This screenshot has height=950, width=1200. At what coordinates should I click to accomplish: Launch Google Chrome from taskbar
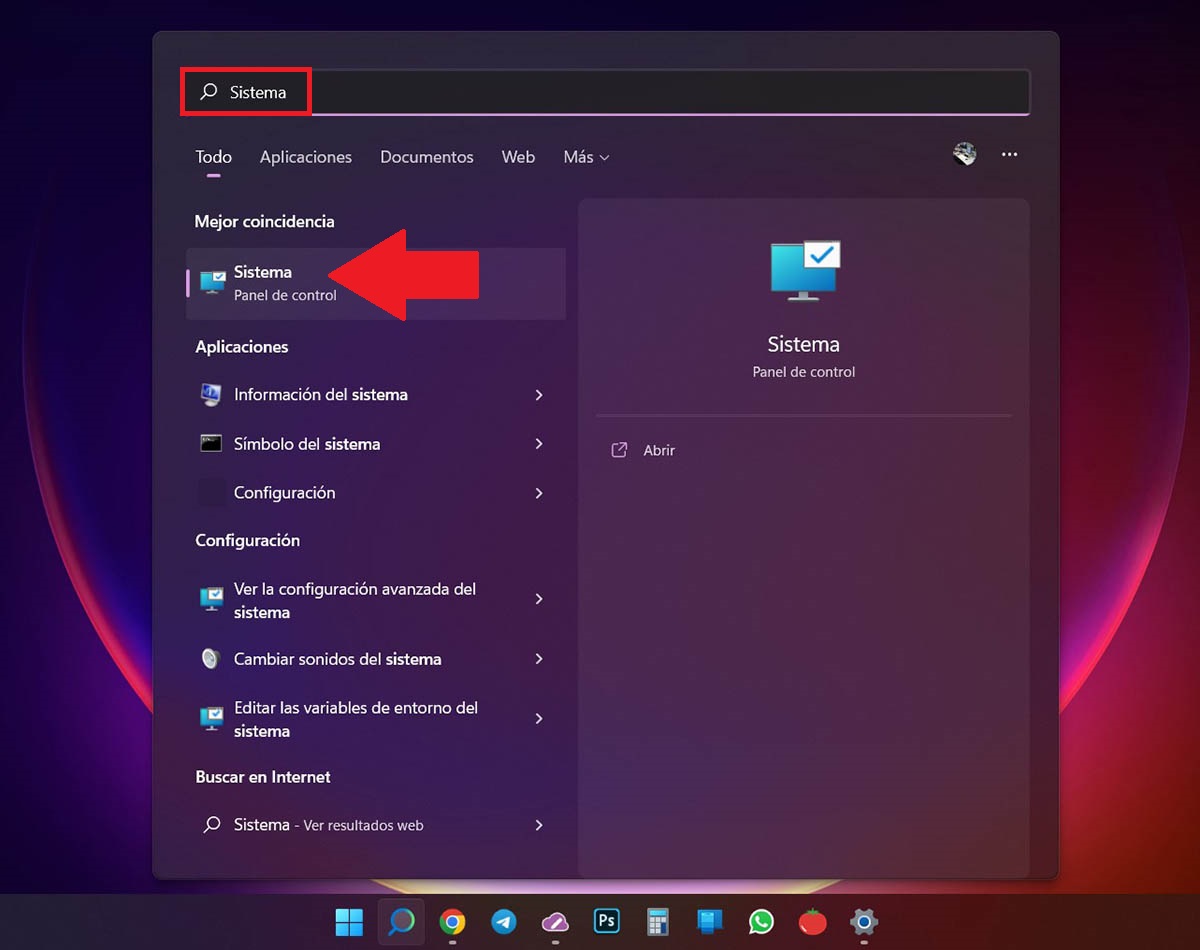(x=453, y=922)
